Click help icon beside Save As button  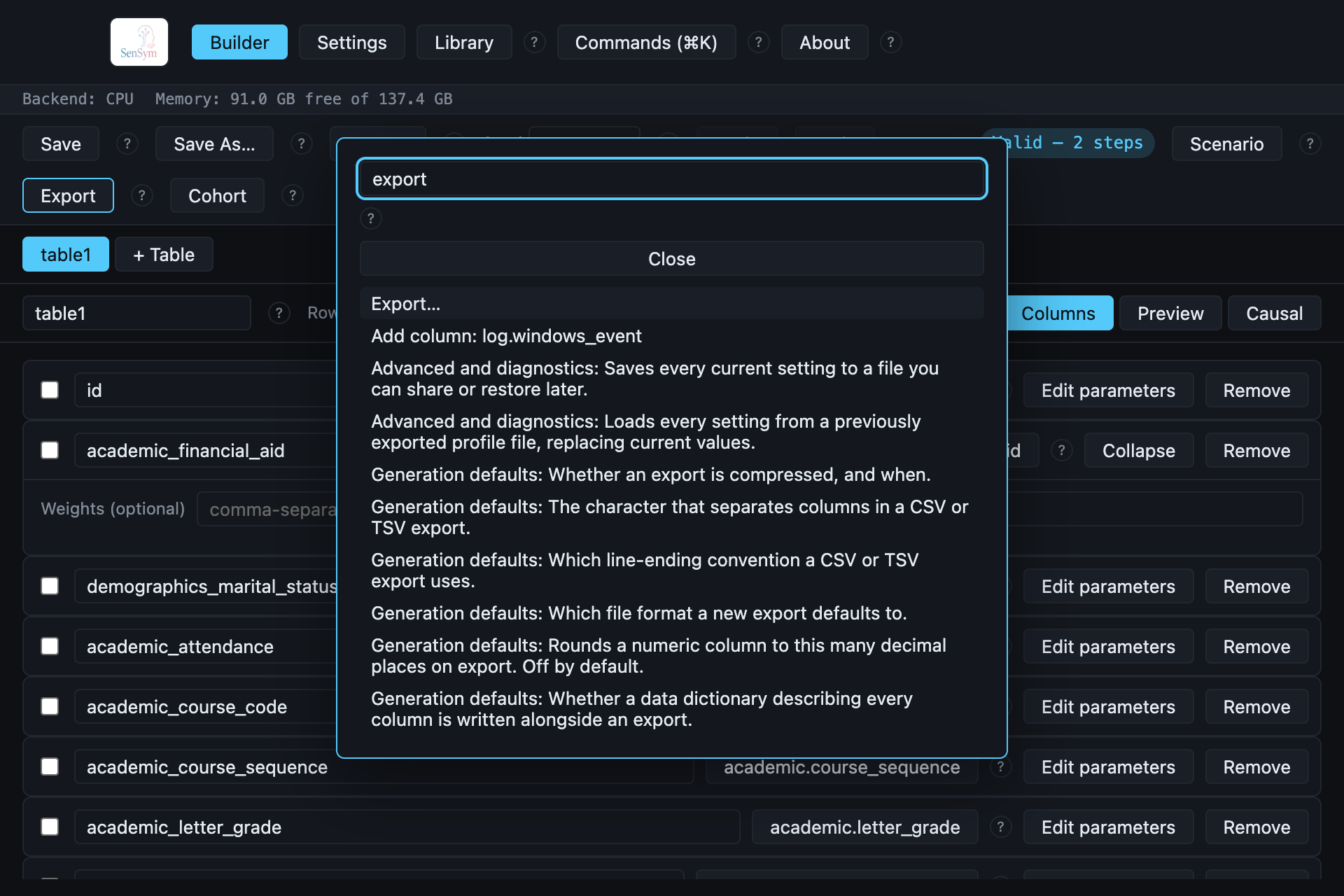click(301, 143)
